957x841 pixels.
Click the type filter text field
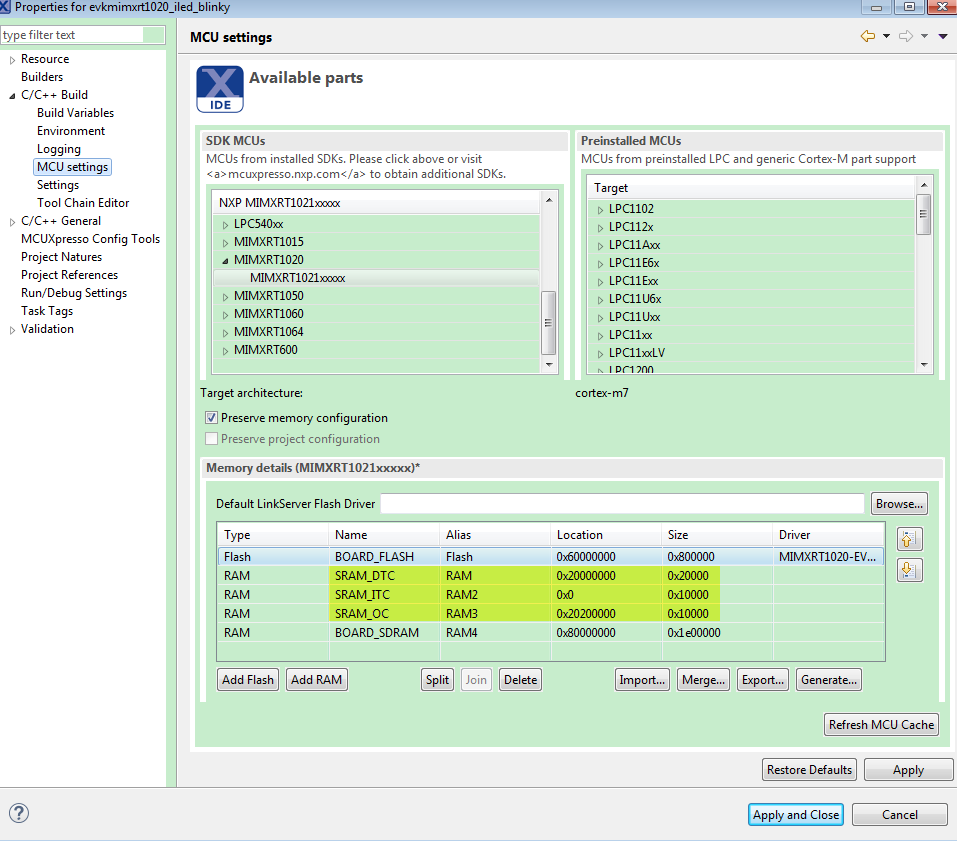(x=82, y=35)
